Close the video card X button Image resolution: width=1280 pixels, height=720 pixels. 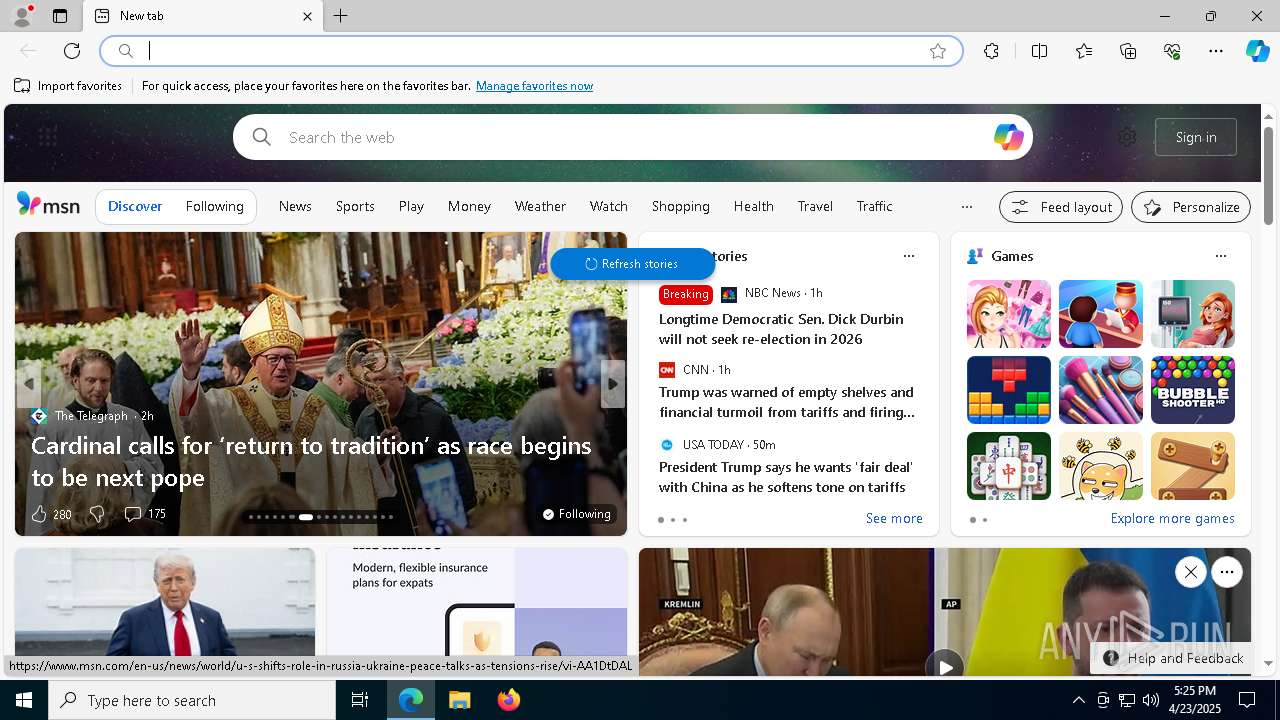(x=1190, y=572)
